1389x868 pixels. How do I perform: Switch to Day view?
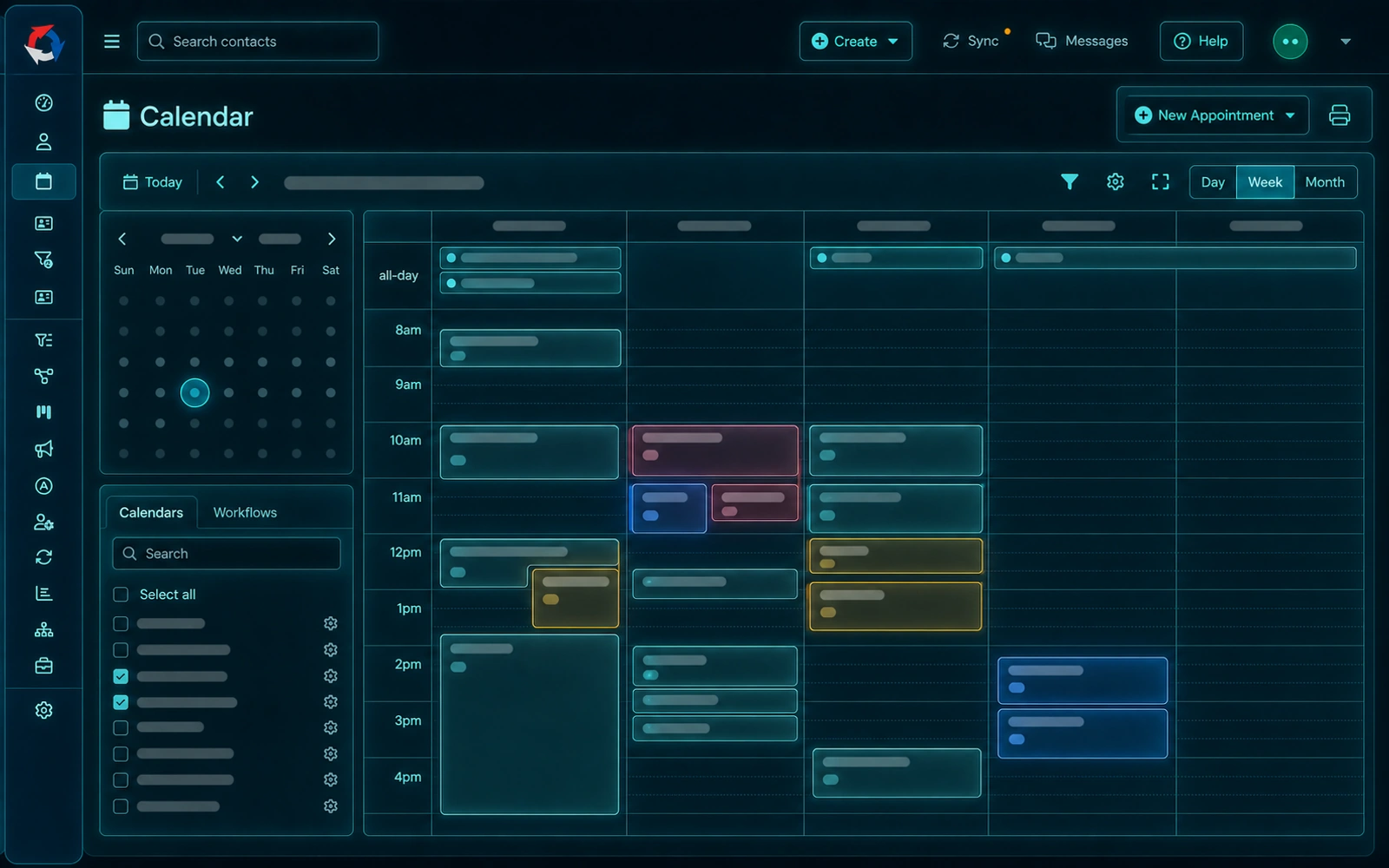(1213, 182)
